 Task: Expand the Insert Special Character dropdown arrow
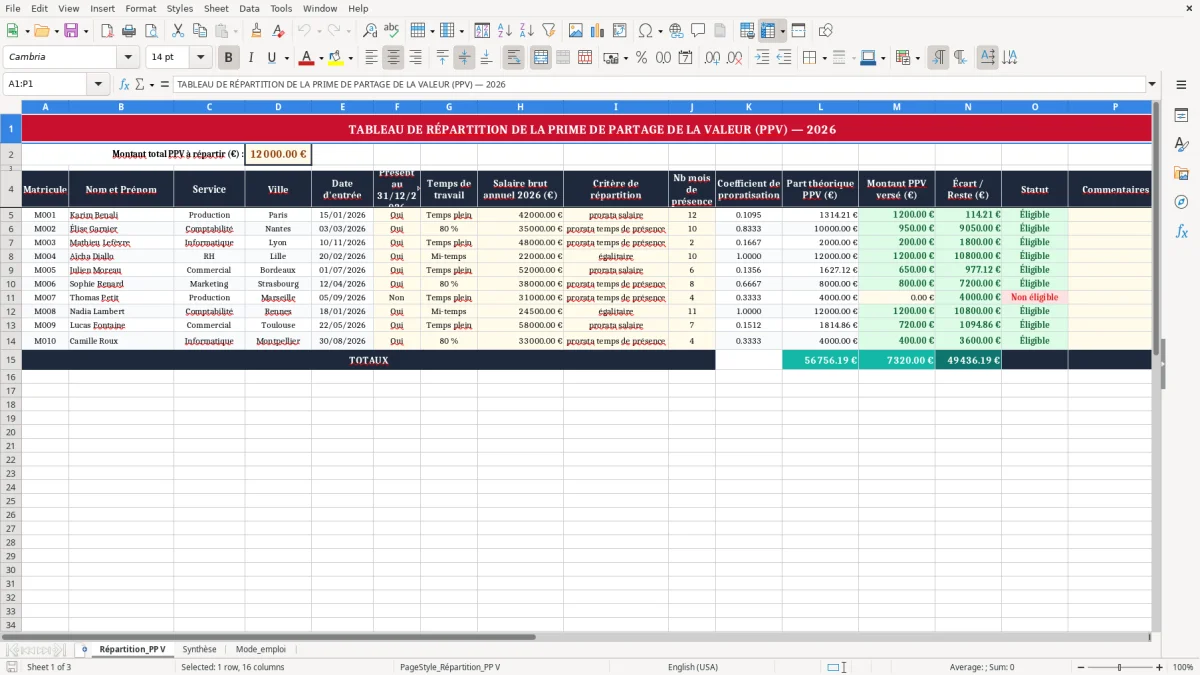point(660,31)
